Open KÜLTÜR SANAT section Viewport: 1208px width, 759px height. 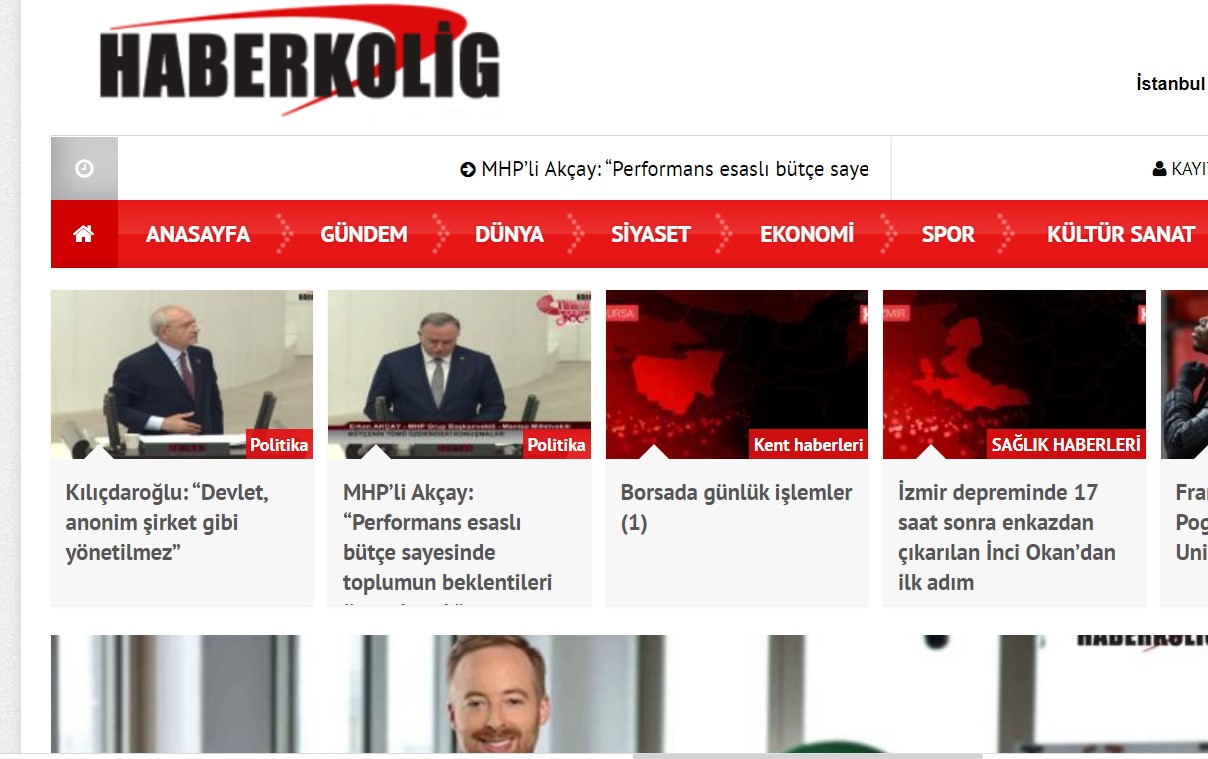coord(1121,235)
